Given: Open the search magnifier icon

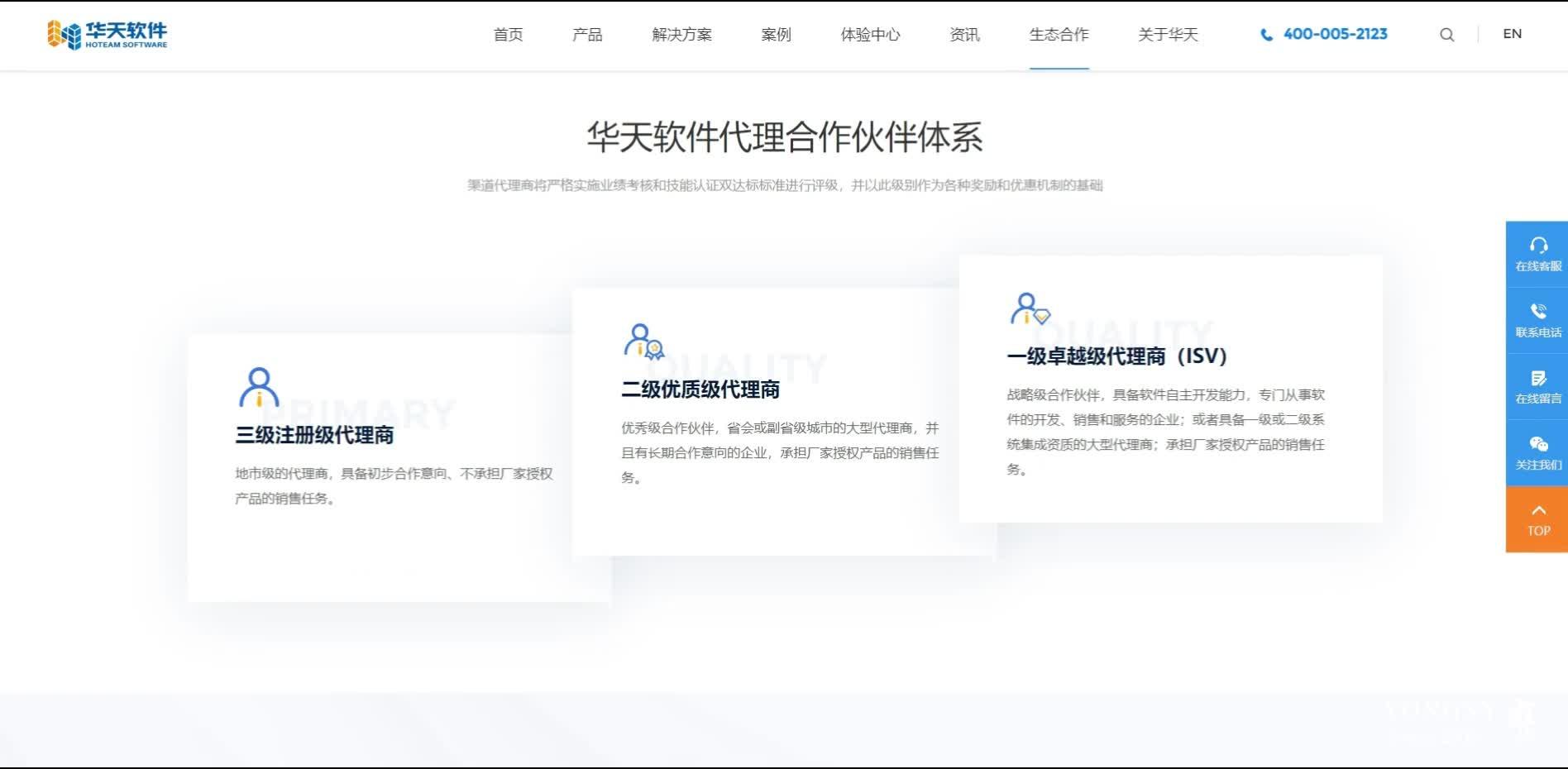Looking at the screenshot, I should (1446, 35).
